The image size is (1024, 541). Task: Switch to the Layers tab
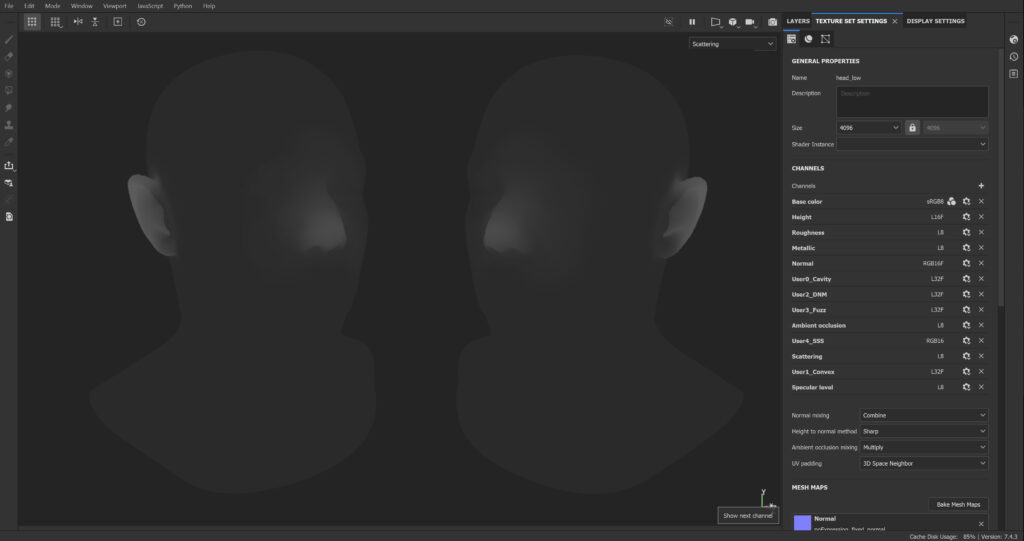pyautogui.click(x=797, y=21)
